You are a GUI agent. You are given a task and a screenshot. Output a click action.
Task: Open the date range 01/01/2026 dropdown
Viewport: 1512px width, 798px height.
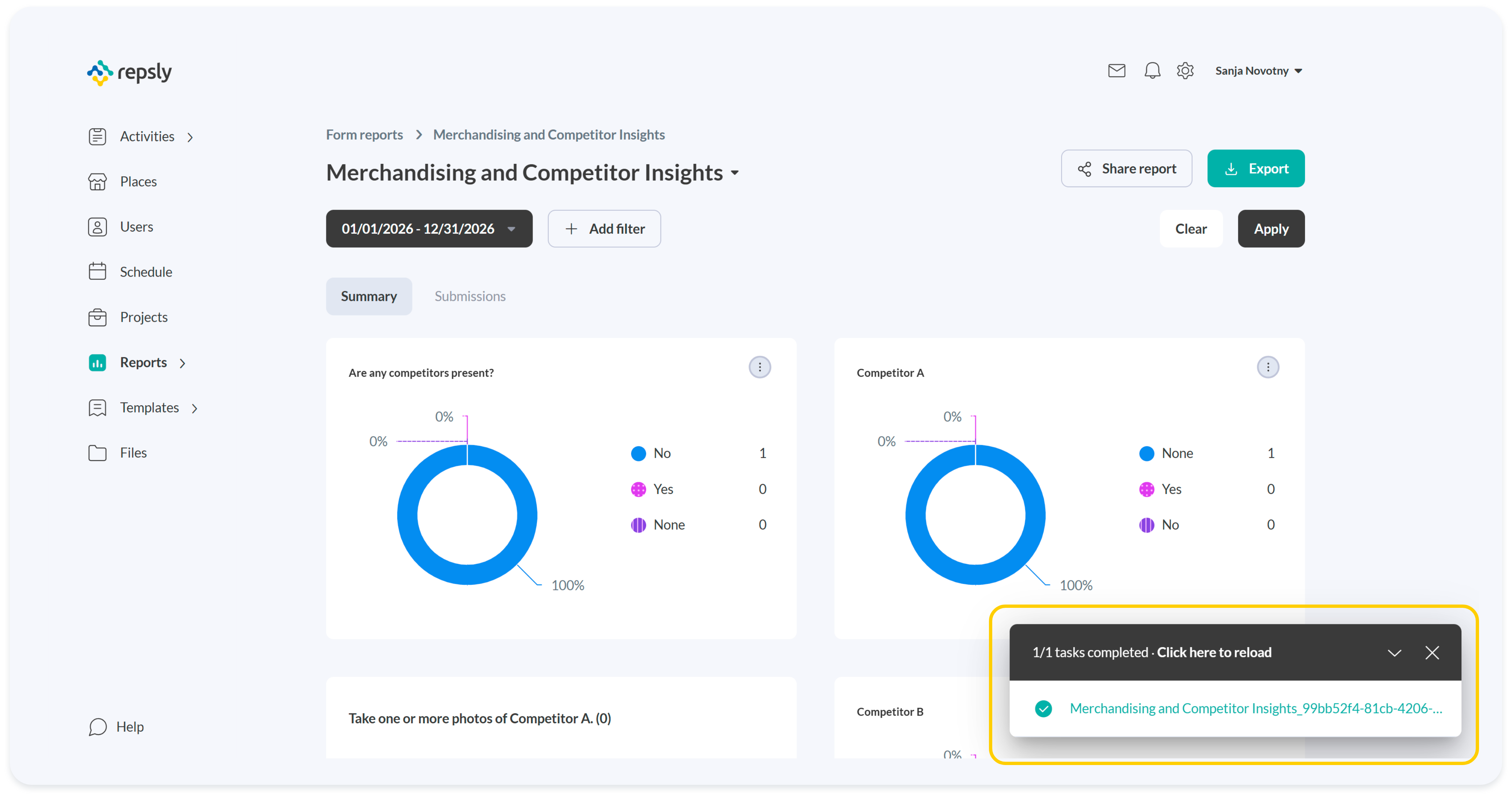pyautogui.click(x=429, y=229)
